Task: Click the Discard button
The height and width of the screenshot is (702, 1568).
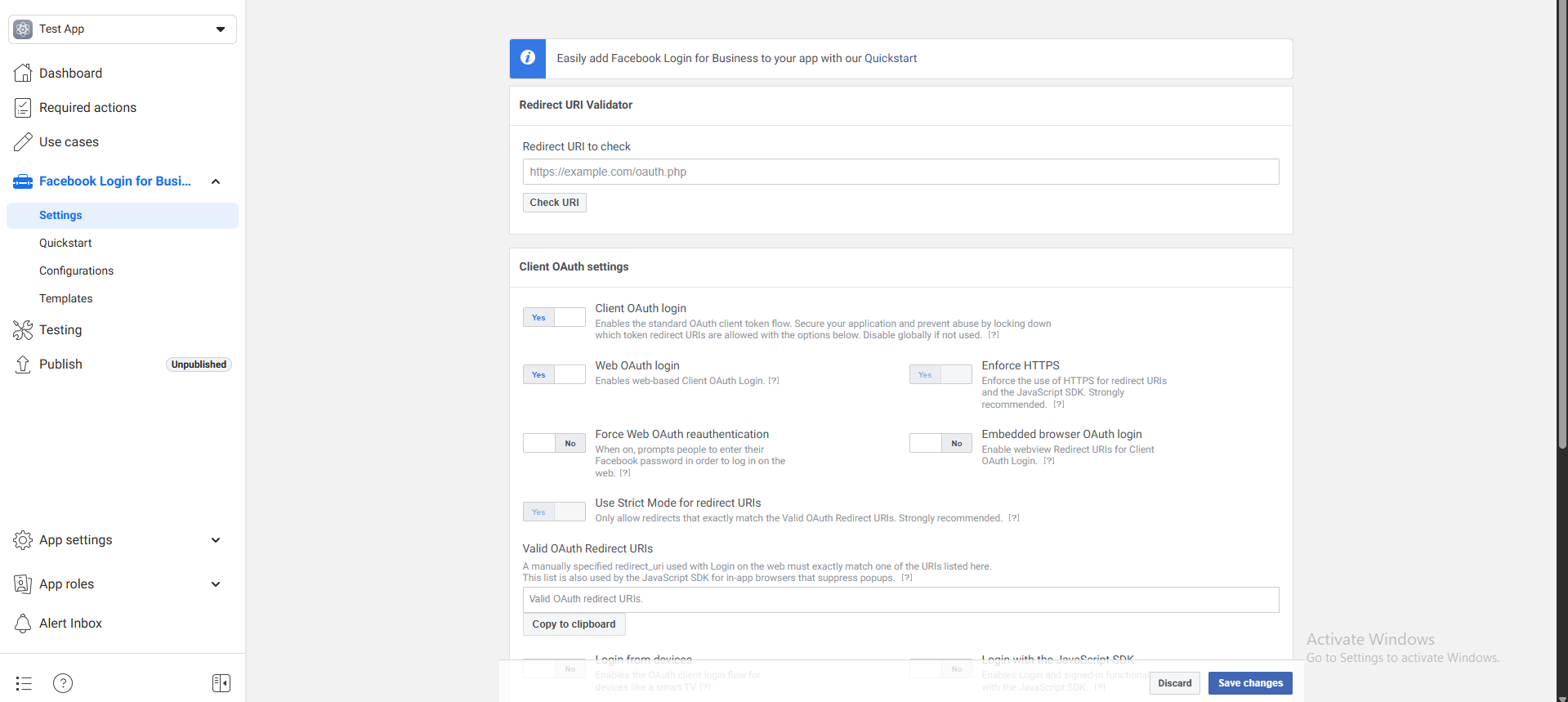Action: point(1175,683)
